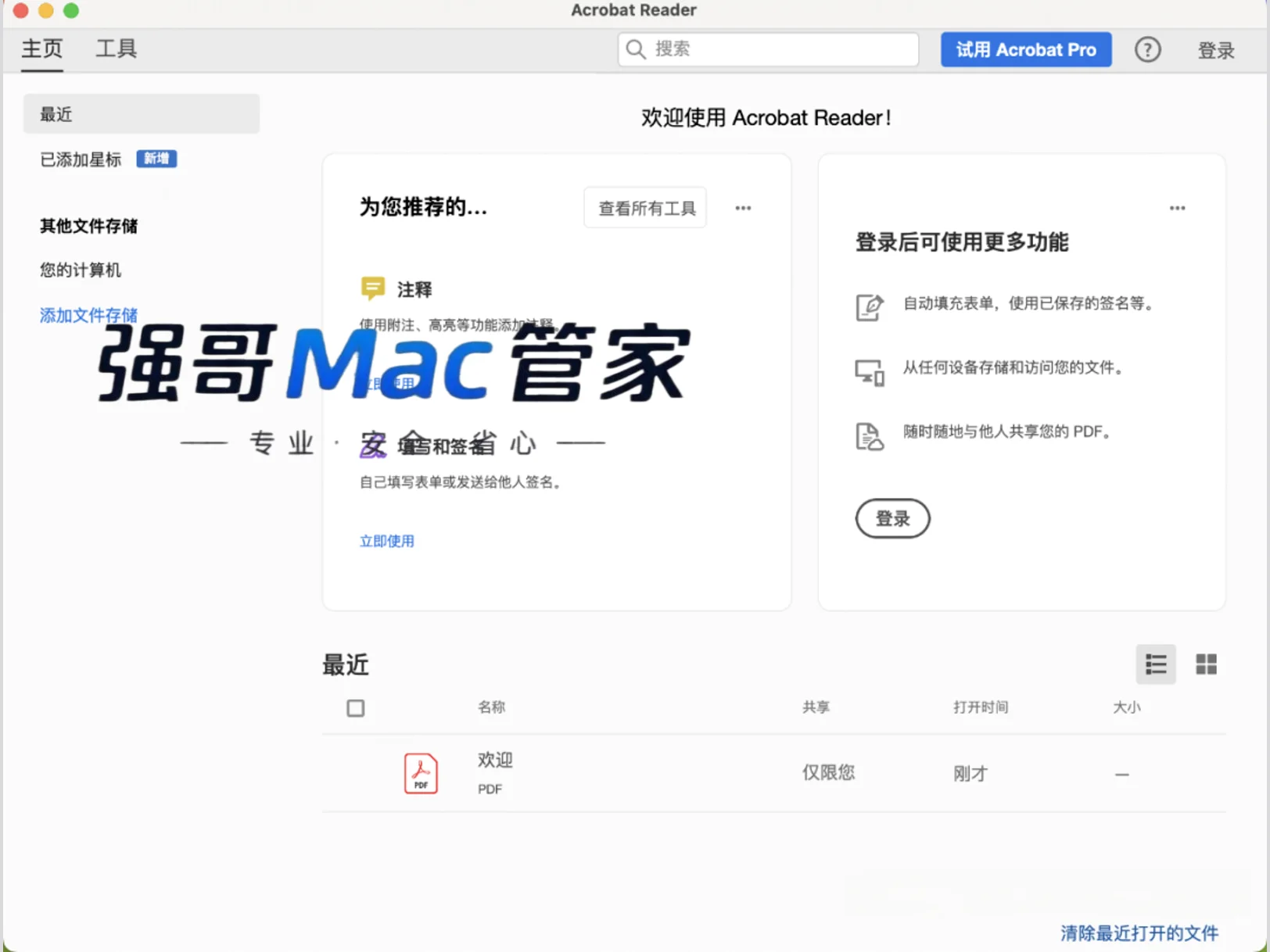
Task: Open more options in 为您推荐的 card
Action: click(743, 208)
